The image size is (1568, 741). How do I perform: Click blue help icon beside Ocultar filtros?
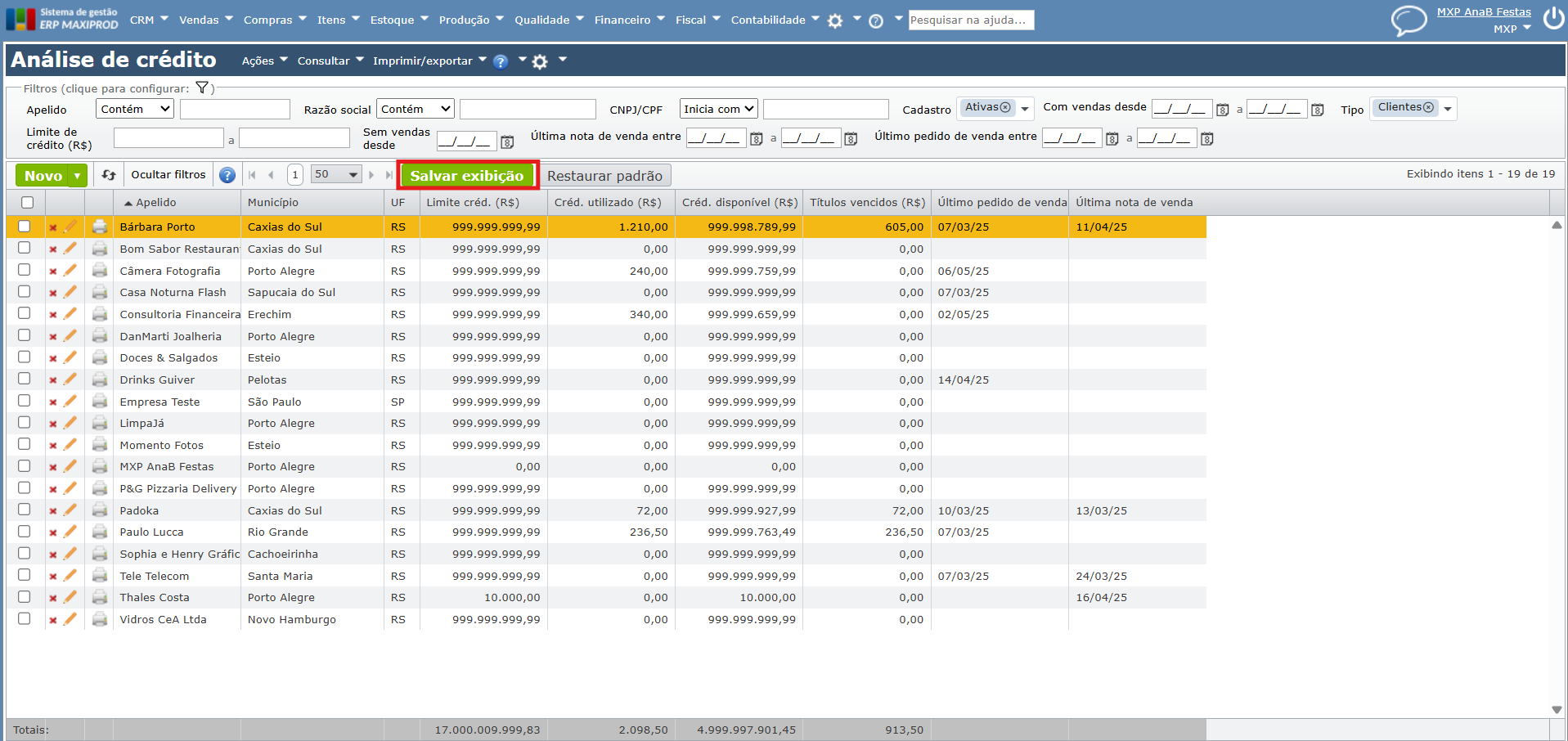click(x=227, y=175)
